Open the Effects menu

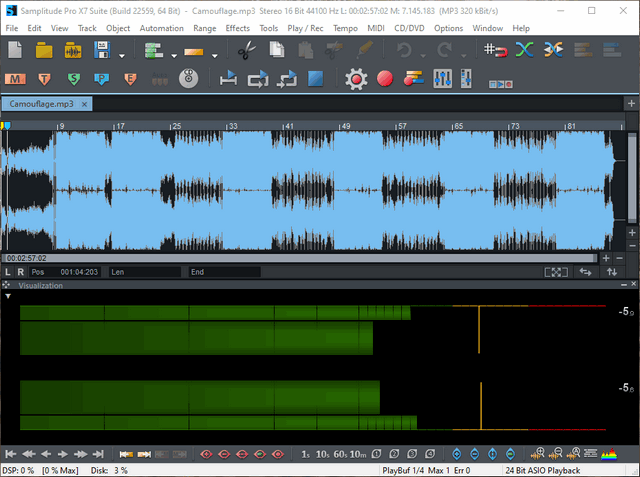tap(237, 28)
